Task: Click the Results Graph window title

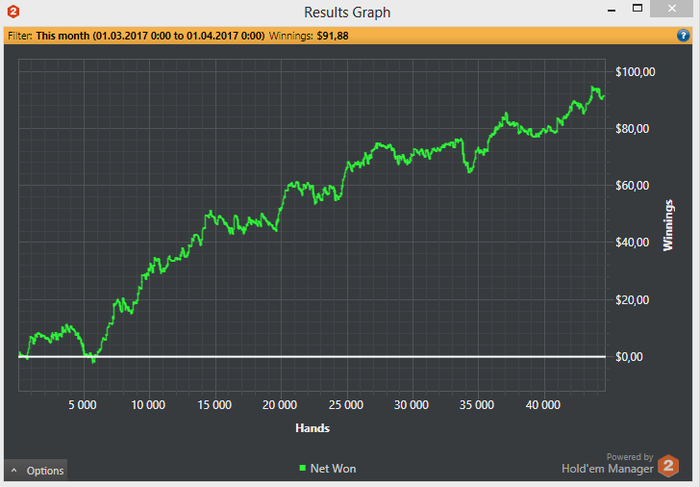Action: [x=347, y=12]
